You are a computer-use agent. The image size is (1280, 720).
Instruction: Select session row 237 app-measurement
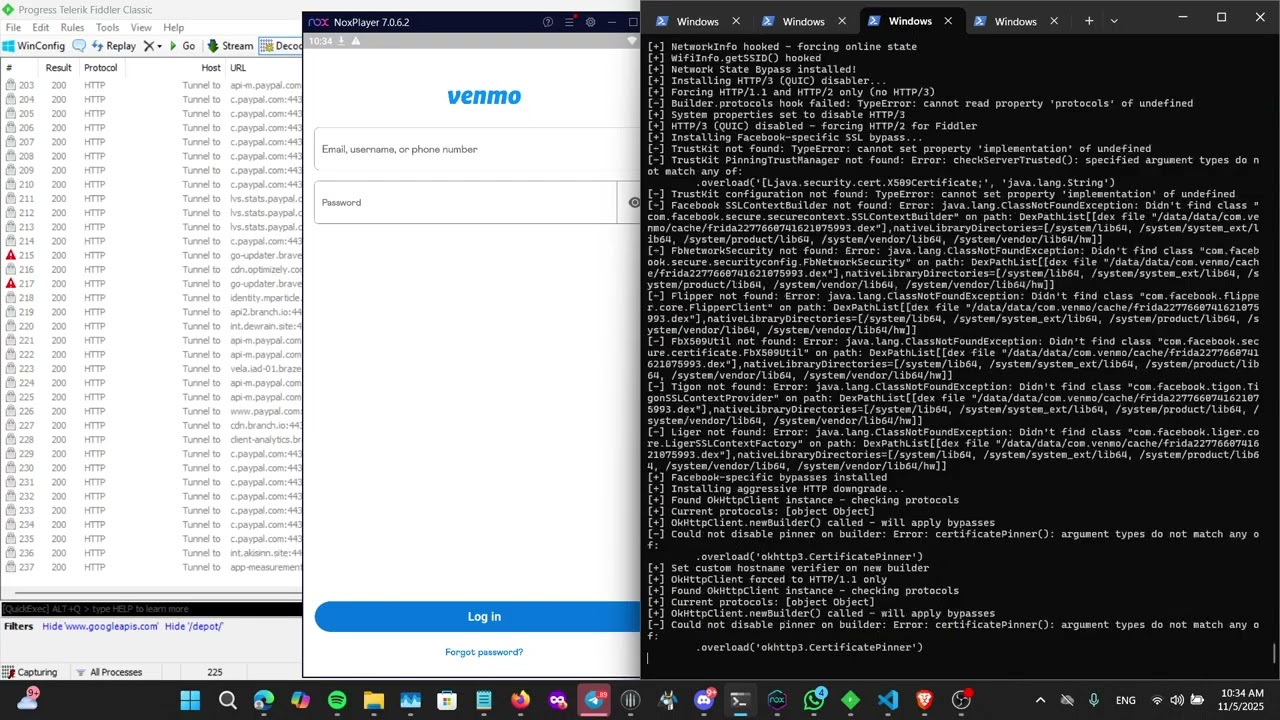[x=152, y=568]
